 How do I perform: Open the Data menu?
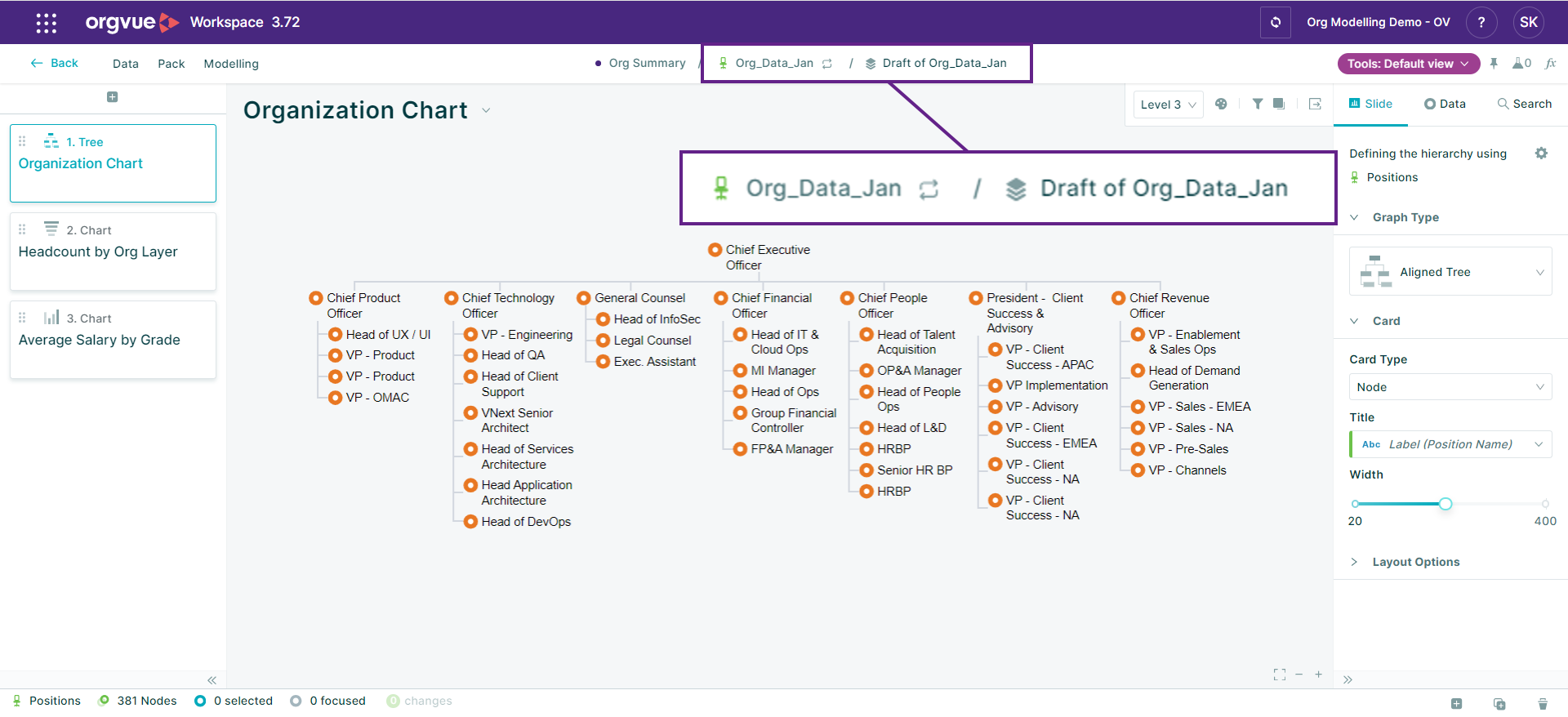coord(126,64)
